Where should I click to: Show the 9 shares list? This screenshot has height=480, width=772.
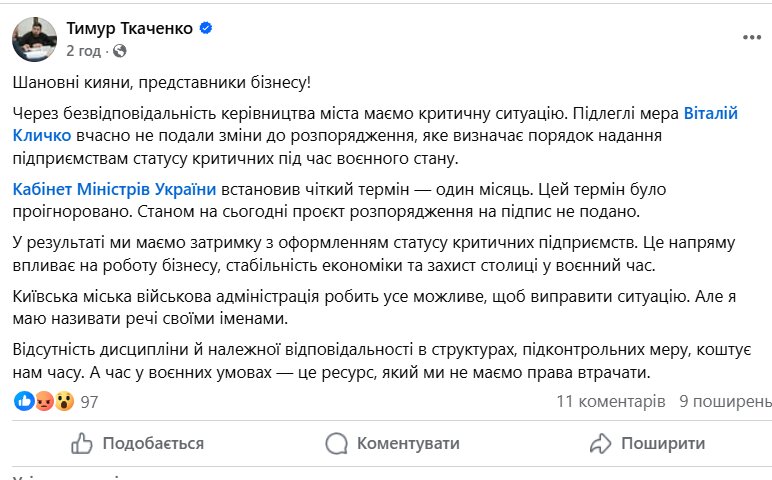(725, 401)
